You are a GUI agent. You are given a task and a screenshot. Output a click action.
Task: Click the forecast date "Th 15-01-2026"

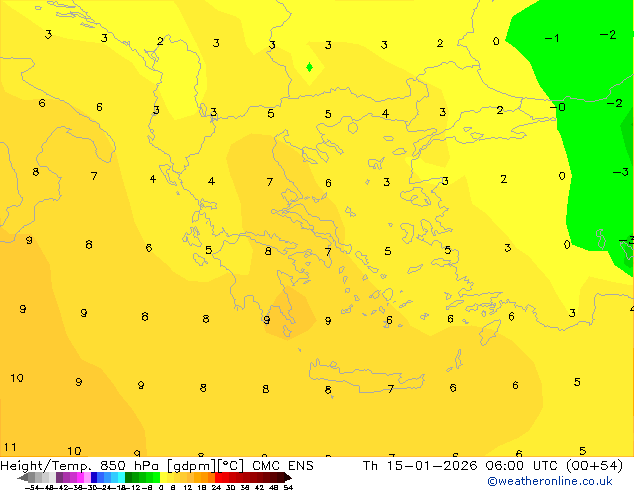pos(420,466)
